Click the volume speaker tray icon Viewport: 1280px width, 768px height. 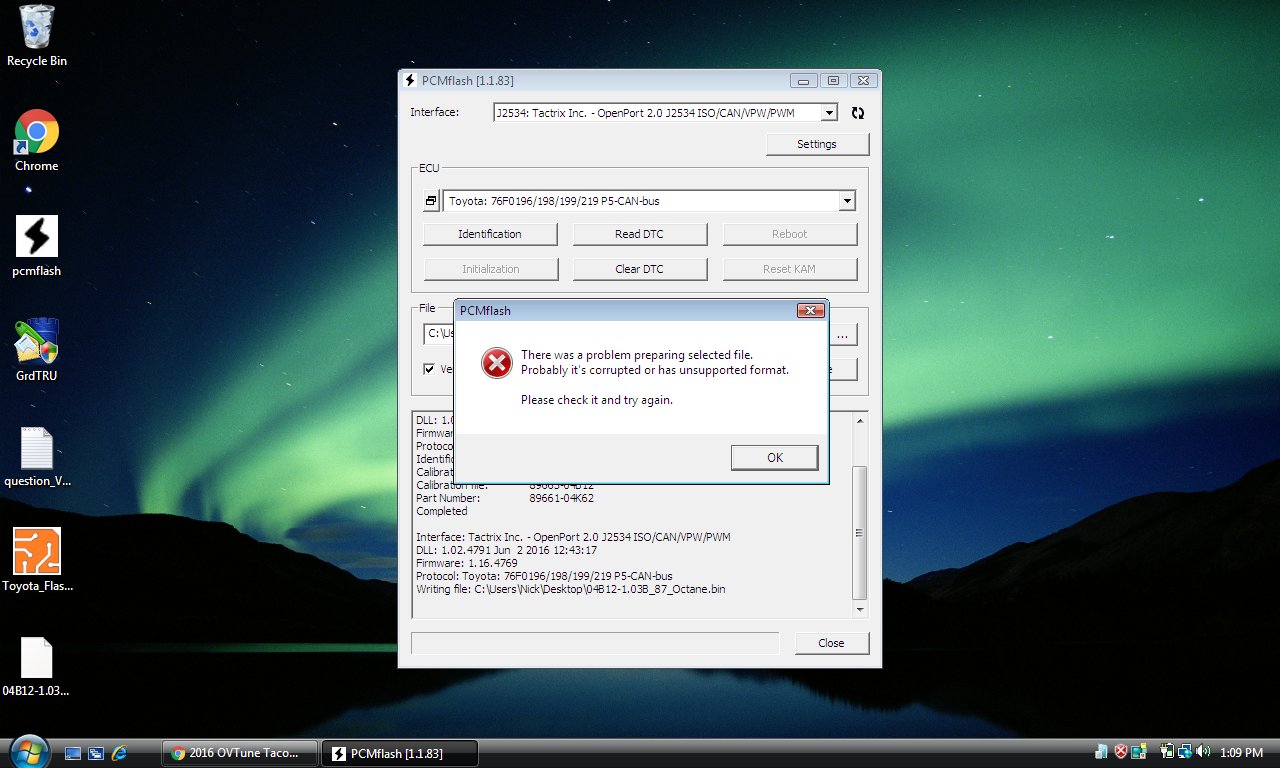1203,752
